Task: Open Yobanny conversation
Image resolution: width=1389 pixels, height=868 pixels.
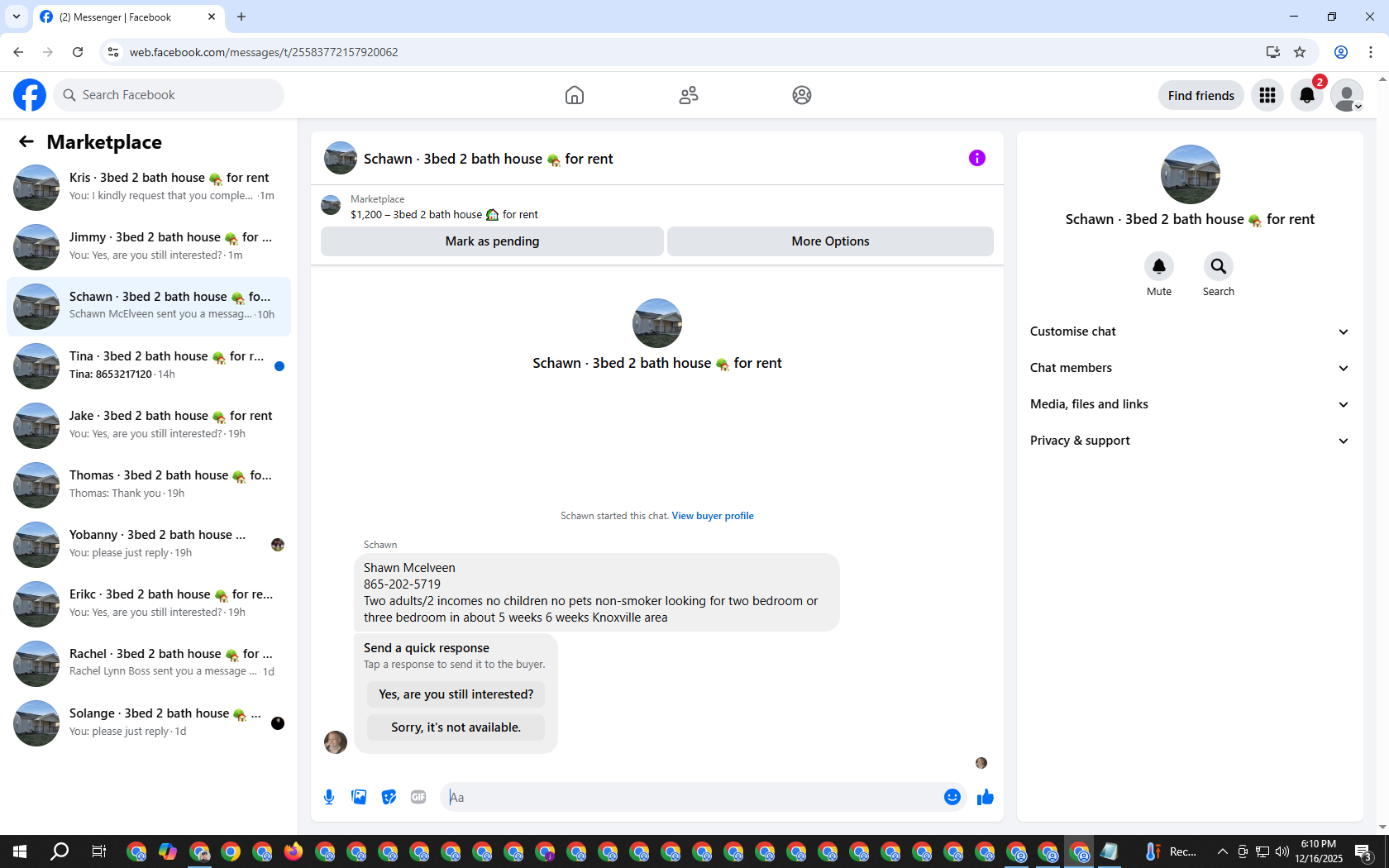Action: tap(149, 544)
